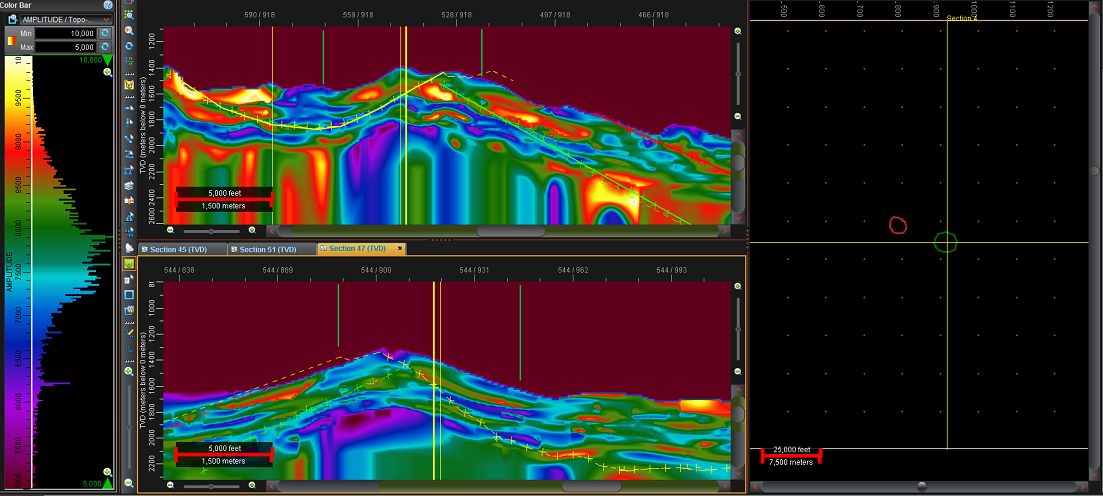Viewport: 1103px width, 496px height.
Task: Click vertical zoom slider beside top section
Action: click(738, 74)
